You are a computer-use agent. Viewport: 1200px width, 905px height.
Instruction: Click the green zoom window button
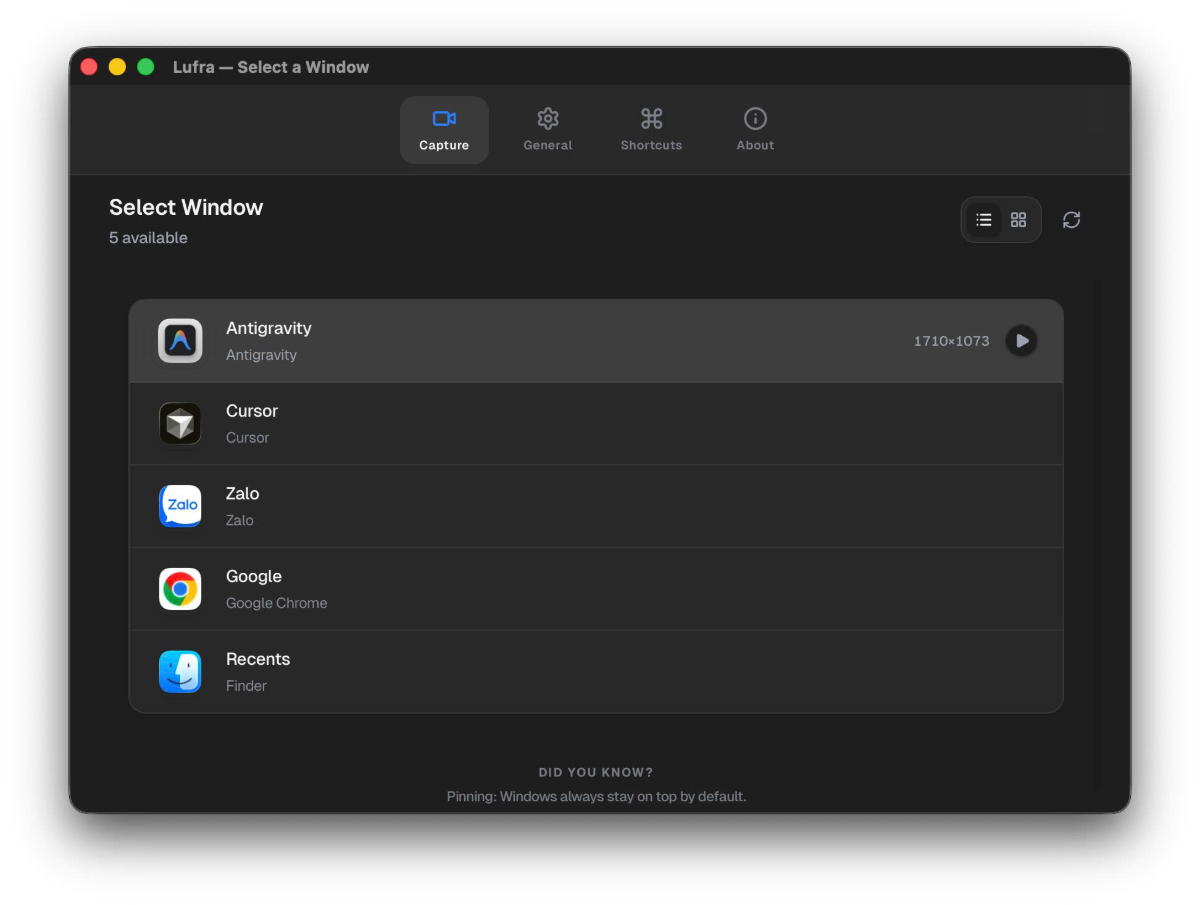(x=145, y=67)
